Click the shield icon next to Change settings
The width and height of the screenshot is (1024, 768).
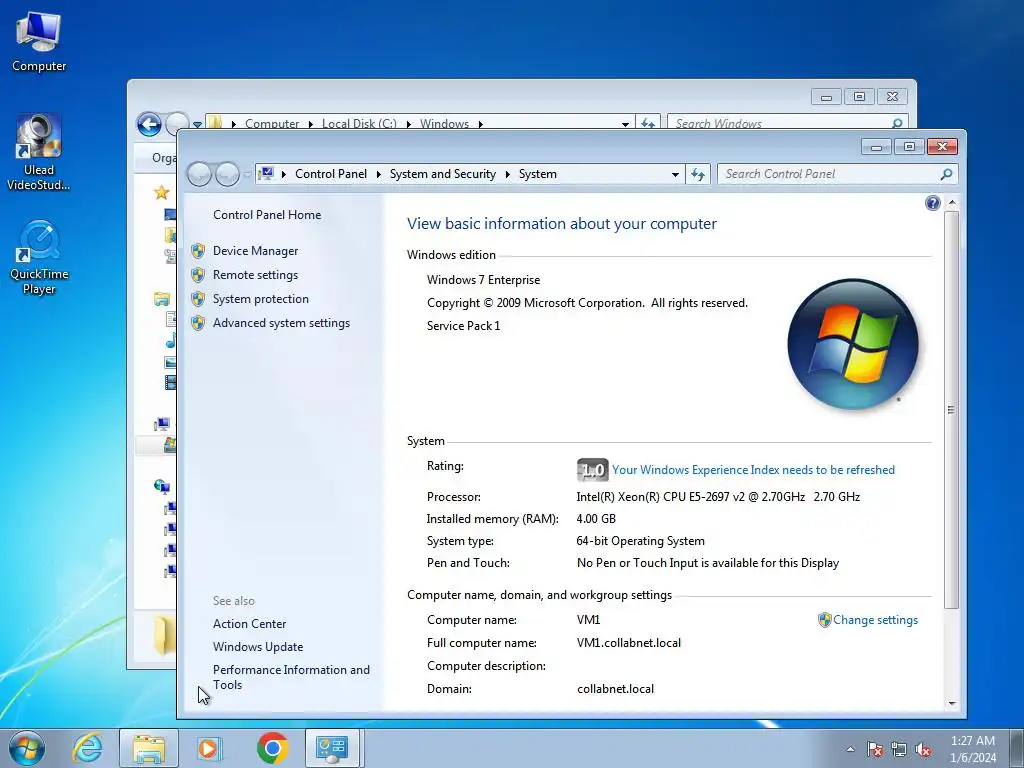(824, 620)
